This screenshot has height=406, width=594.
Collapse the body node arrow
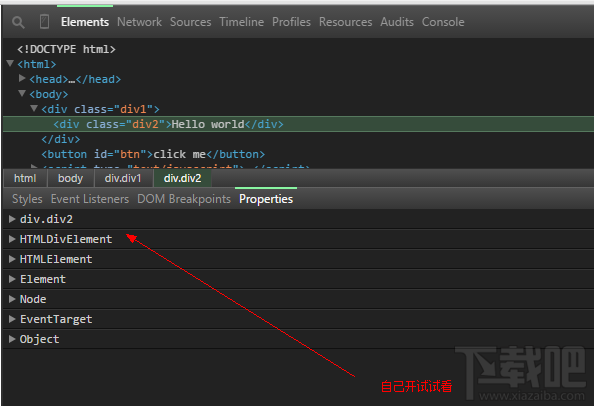[x=22, y=93]
